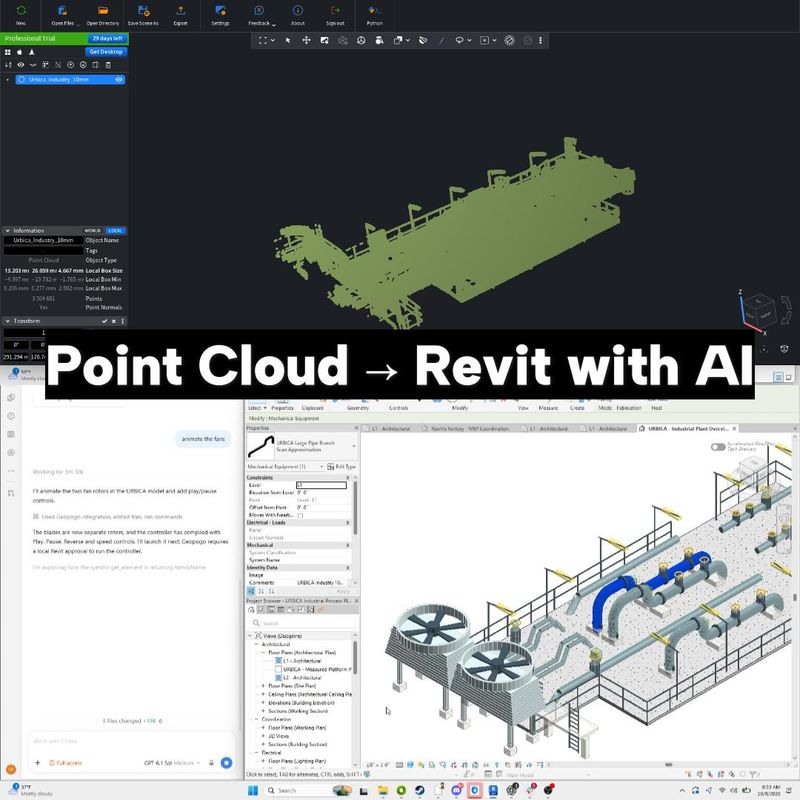
Task: Toggle visibility eye of Urbica_Industry_10mm layer
Action: pyautogui.click(x=119, y=80)
